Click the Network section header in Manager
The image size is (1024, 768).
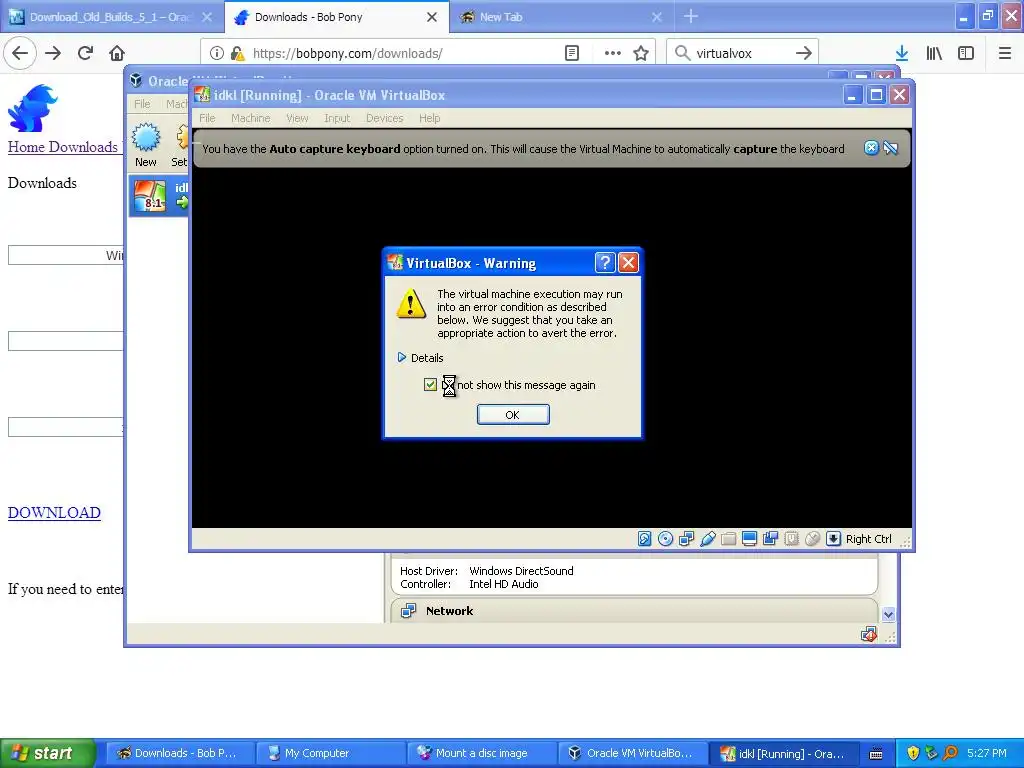click(x=633, y=611)
